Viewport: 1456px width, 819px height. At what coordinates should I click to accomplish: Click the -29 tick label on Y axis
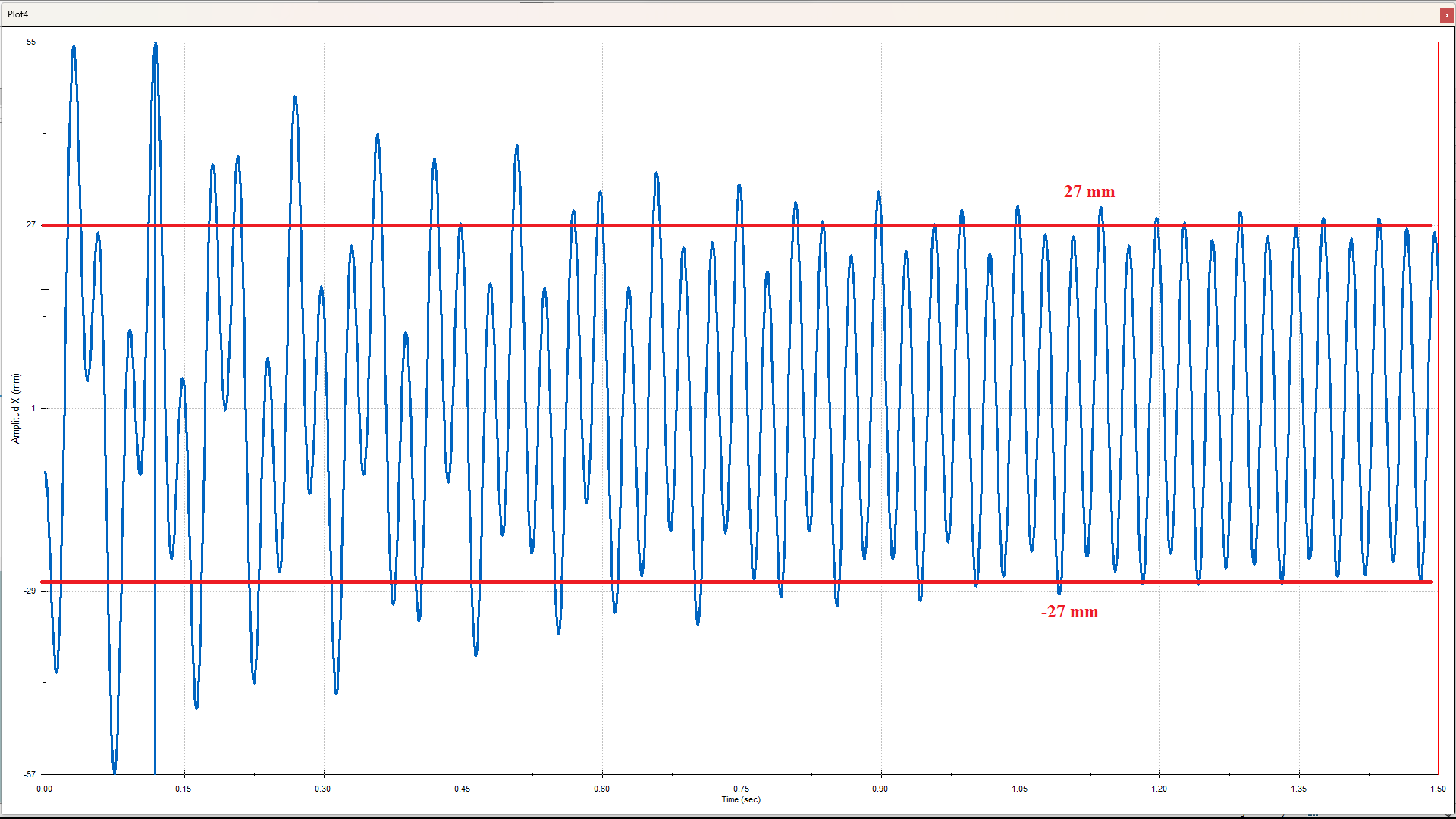click(30, 591)
